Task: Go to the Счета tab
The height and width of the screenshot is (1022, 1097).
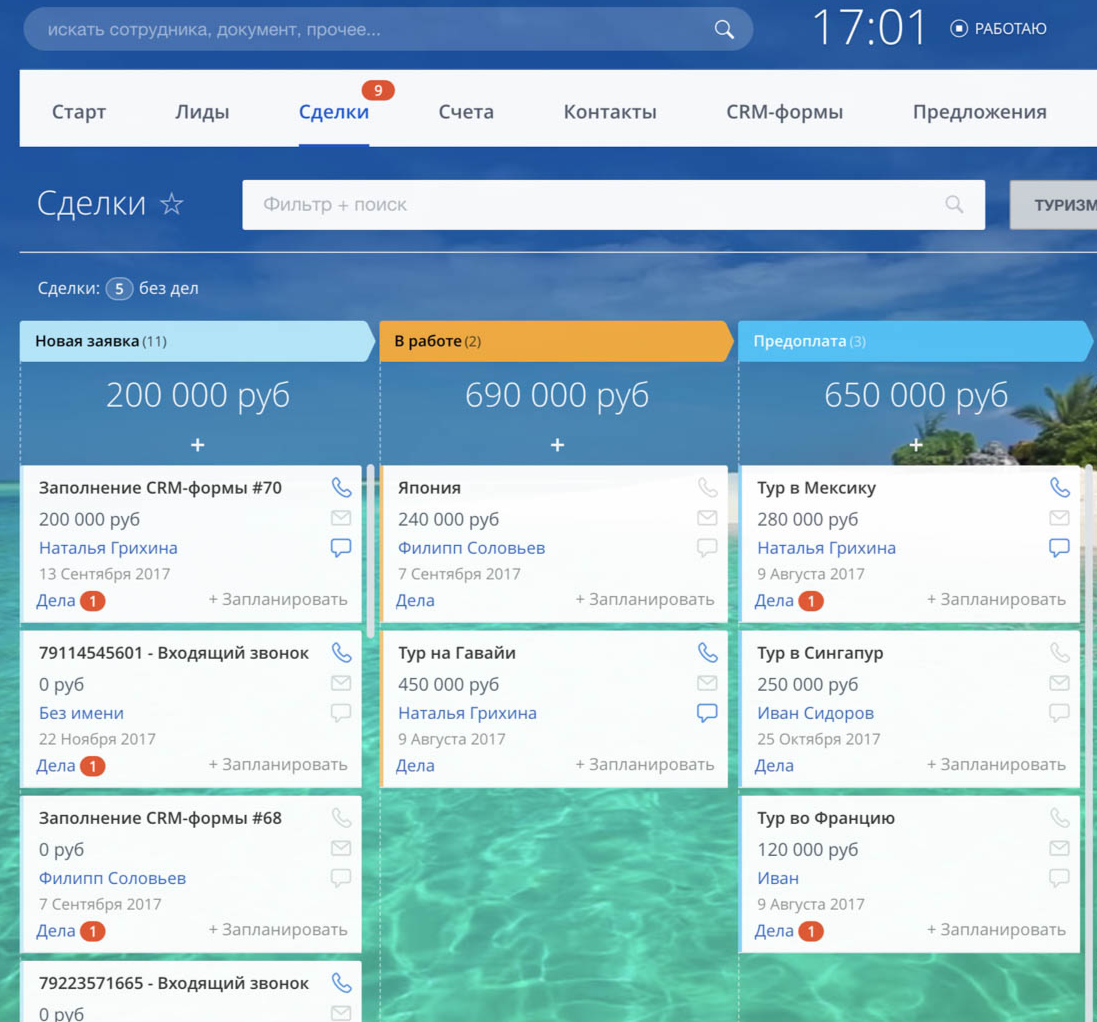Action: click(x=466, y=112)
